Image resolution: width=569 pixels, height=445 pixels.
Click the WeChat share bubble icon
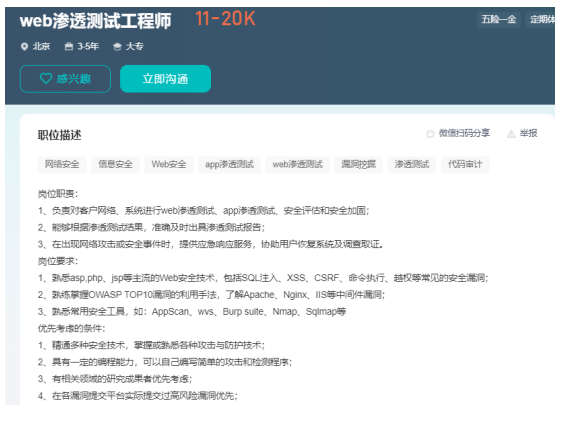pyautogui.click(x=430, y=134)
